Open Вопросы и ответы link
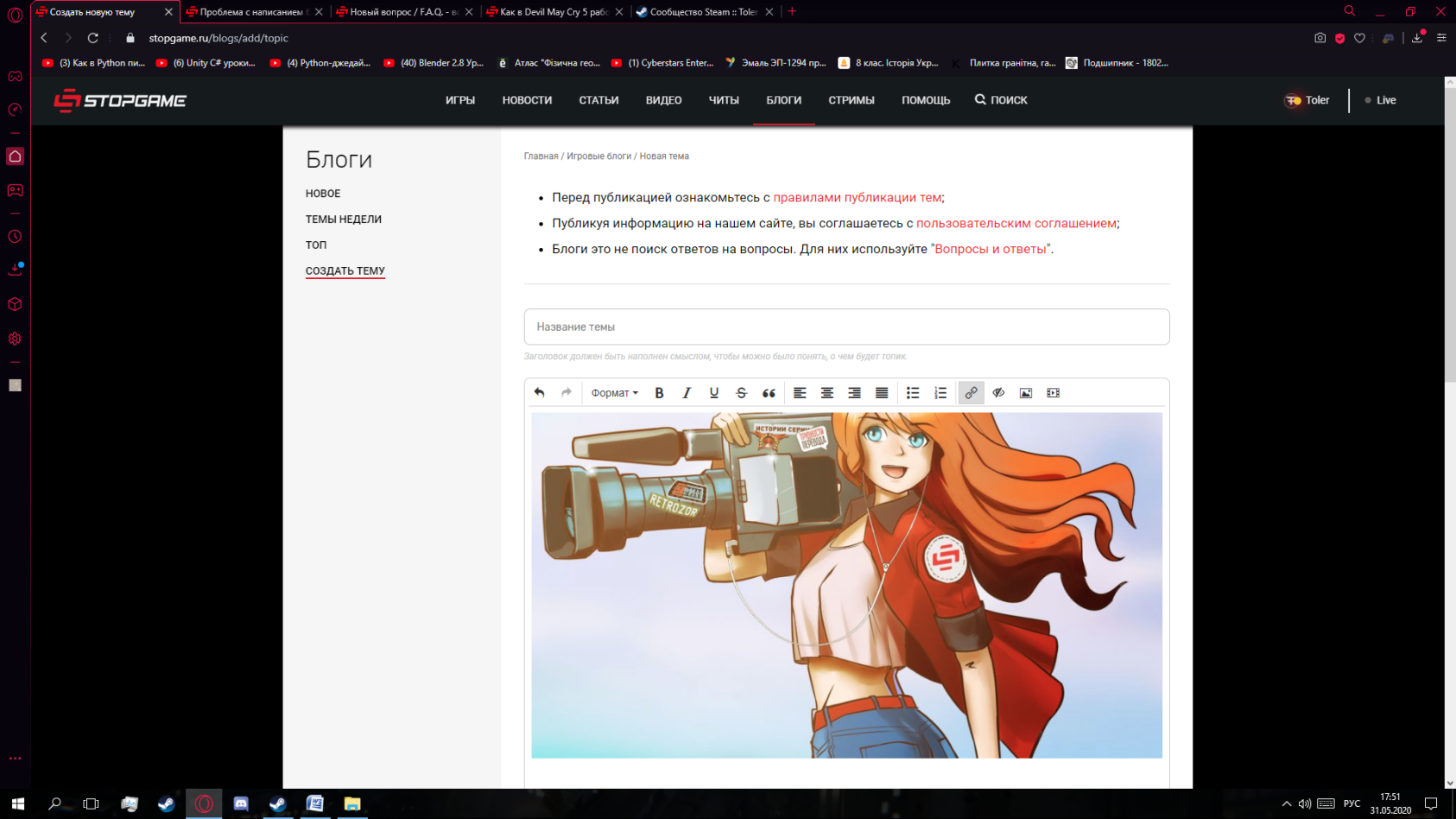This screenshot has width=1456, height=819. [x=990, y=250]
